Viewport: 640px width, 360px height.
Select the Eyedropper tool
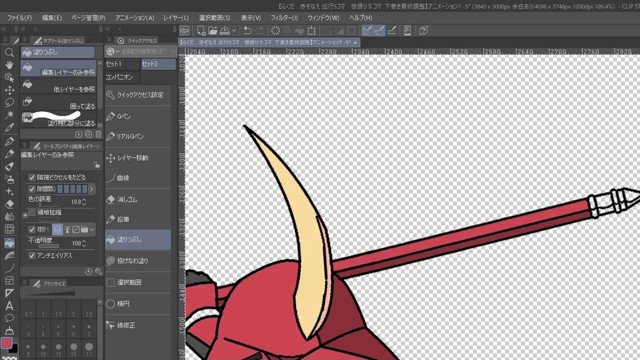click(9, 128)
